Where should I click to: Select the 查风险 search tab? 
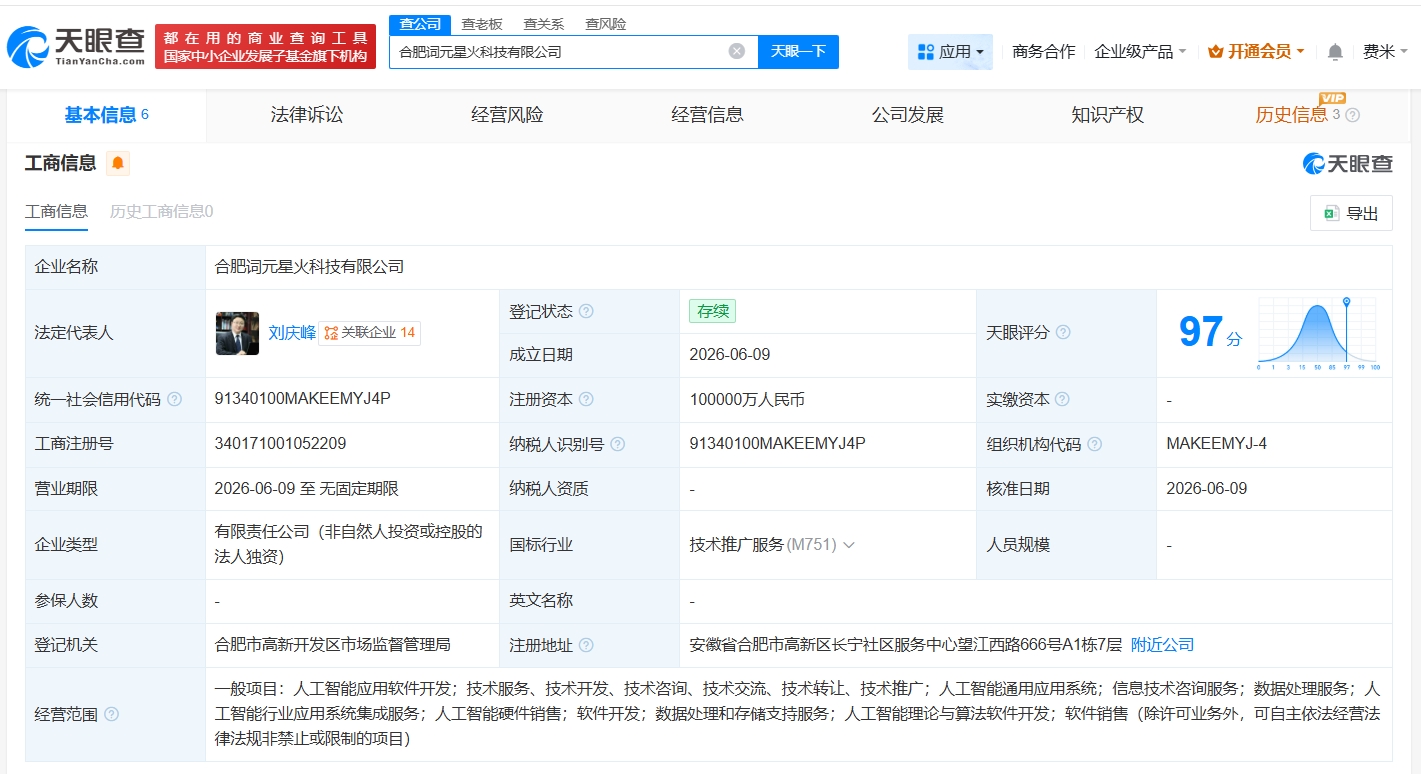(x=606, y=25)
